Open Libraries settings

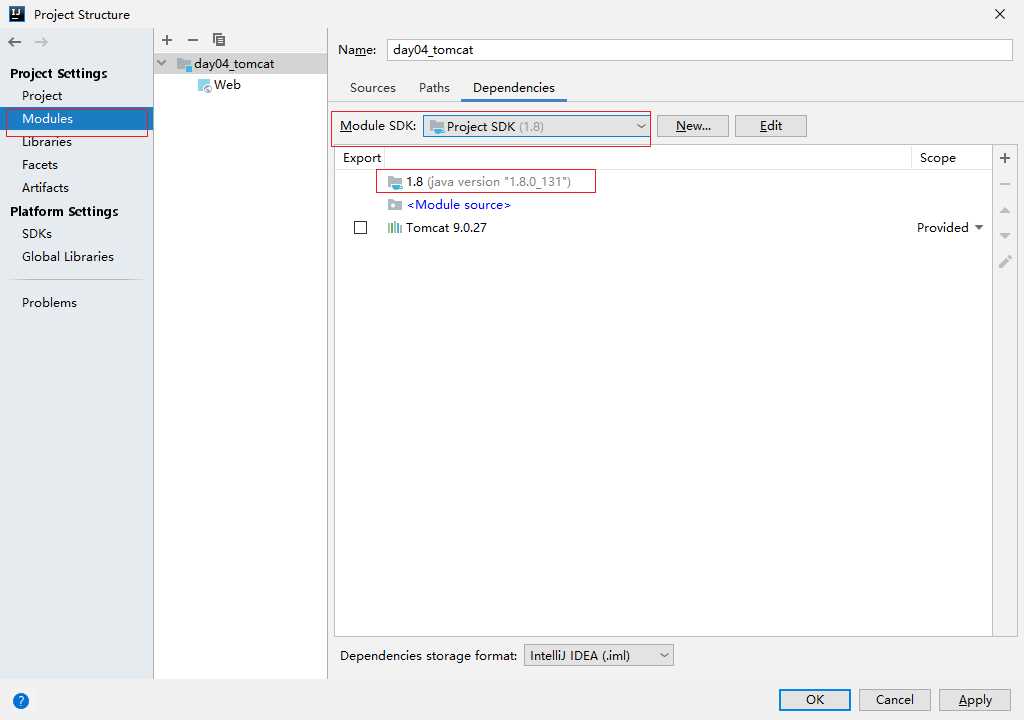tap(46, 142)
